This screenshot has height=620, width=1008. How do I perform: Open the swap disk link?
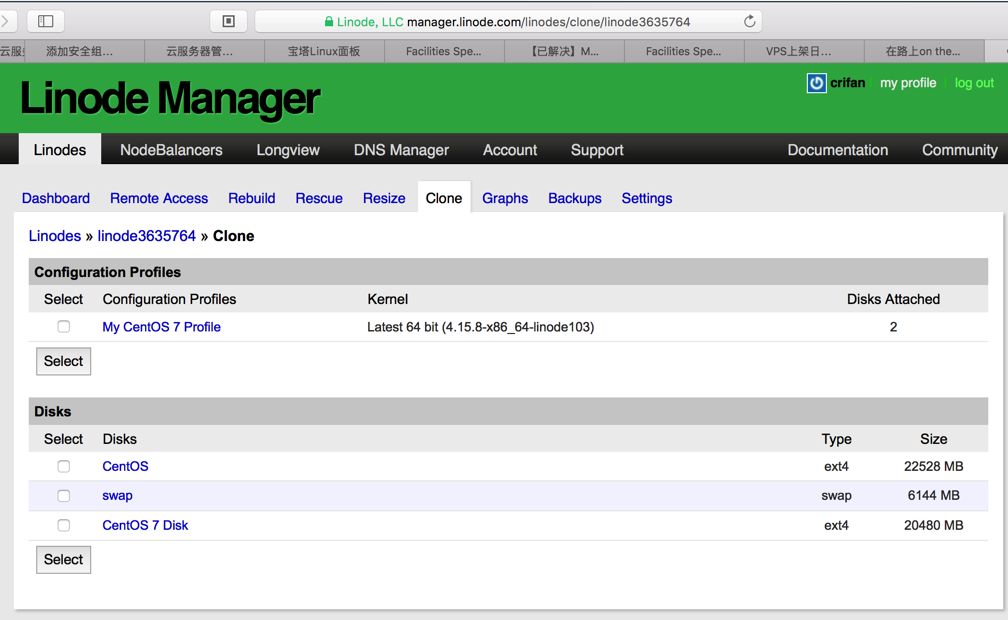(117, 496)
